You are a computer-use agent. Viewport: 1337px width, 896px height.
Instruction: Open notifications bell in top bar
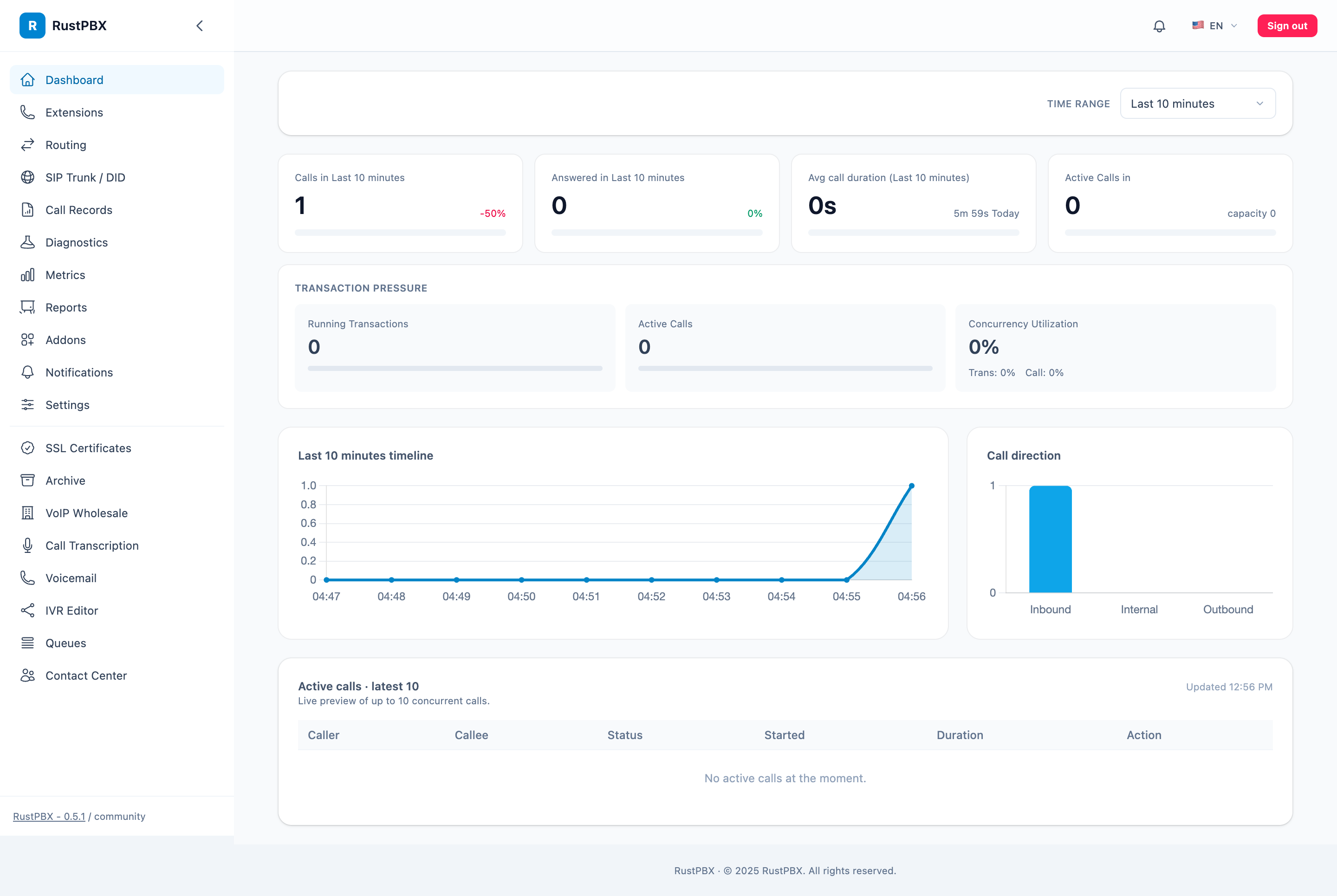(x=1159, y=26)
